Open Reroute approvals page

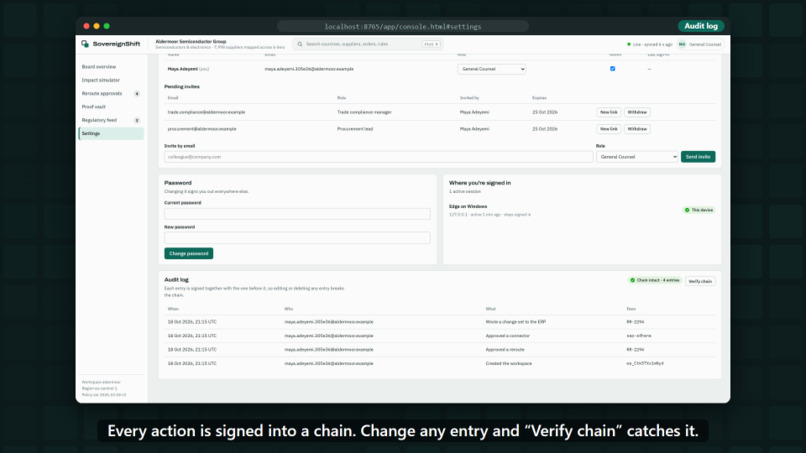point(102,94)
